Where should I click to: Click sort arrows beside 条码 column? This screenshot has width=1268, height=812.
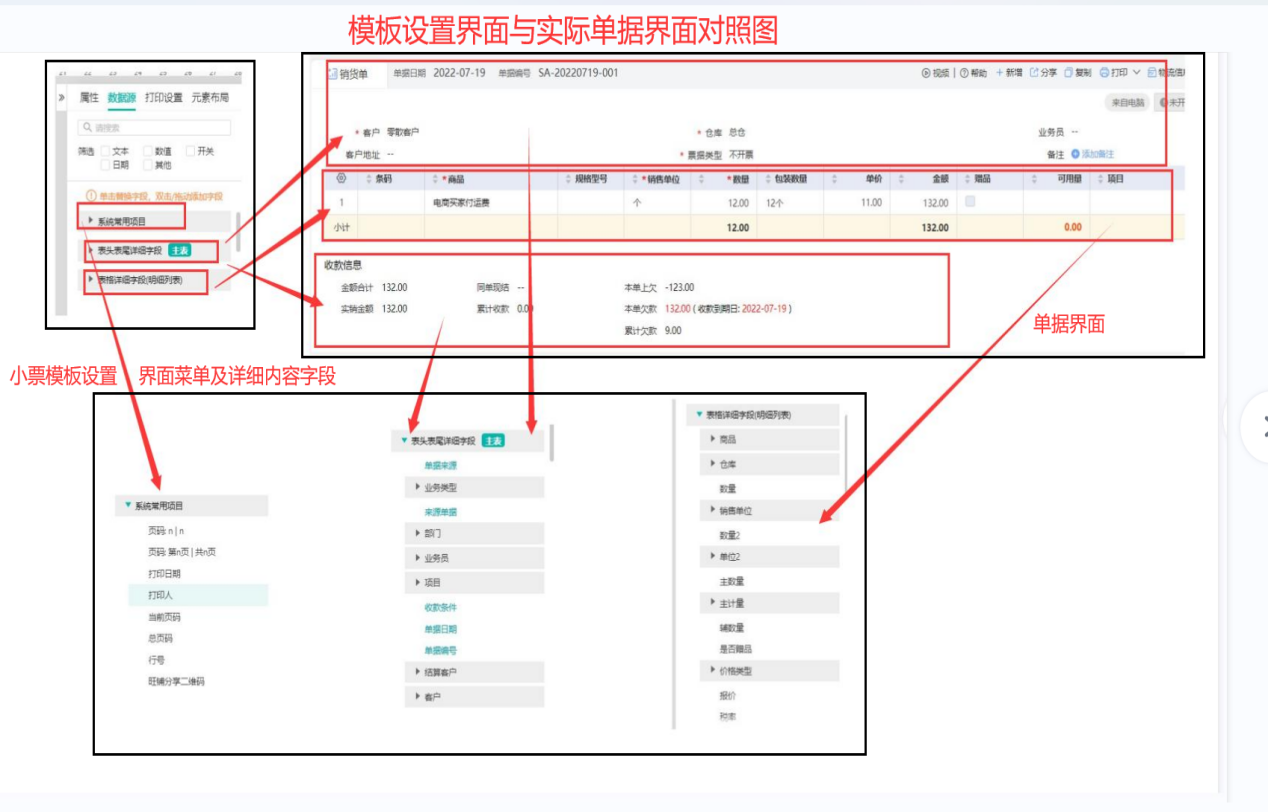pos(367,179)
